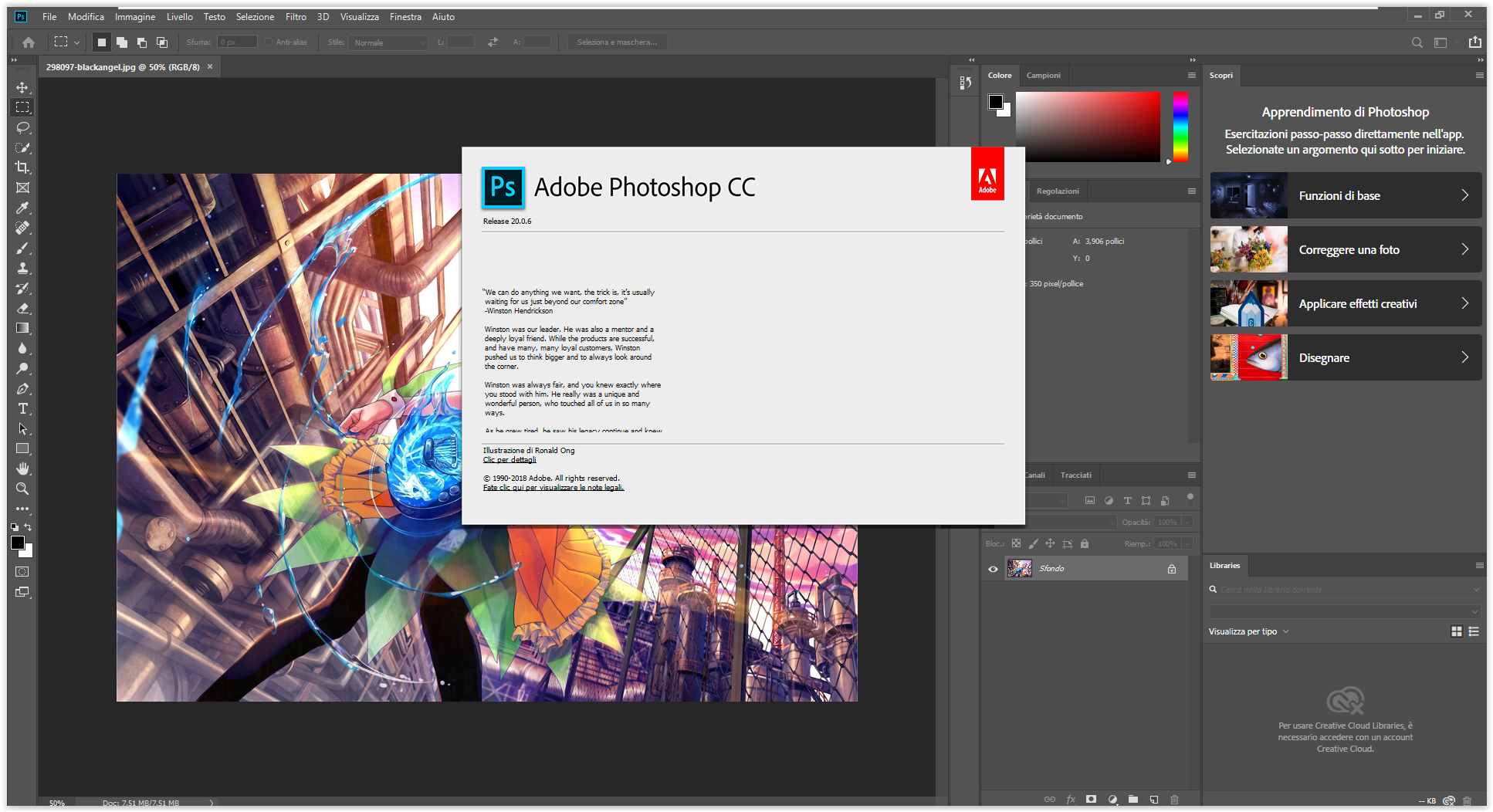Open the Correggere una foto tutorial
Viewport: 1493px width, 812px height.
(x=1346, y=249)
